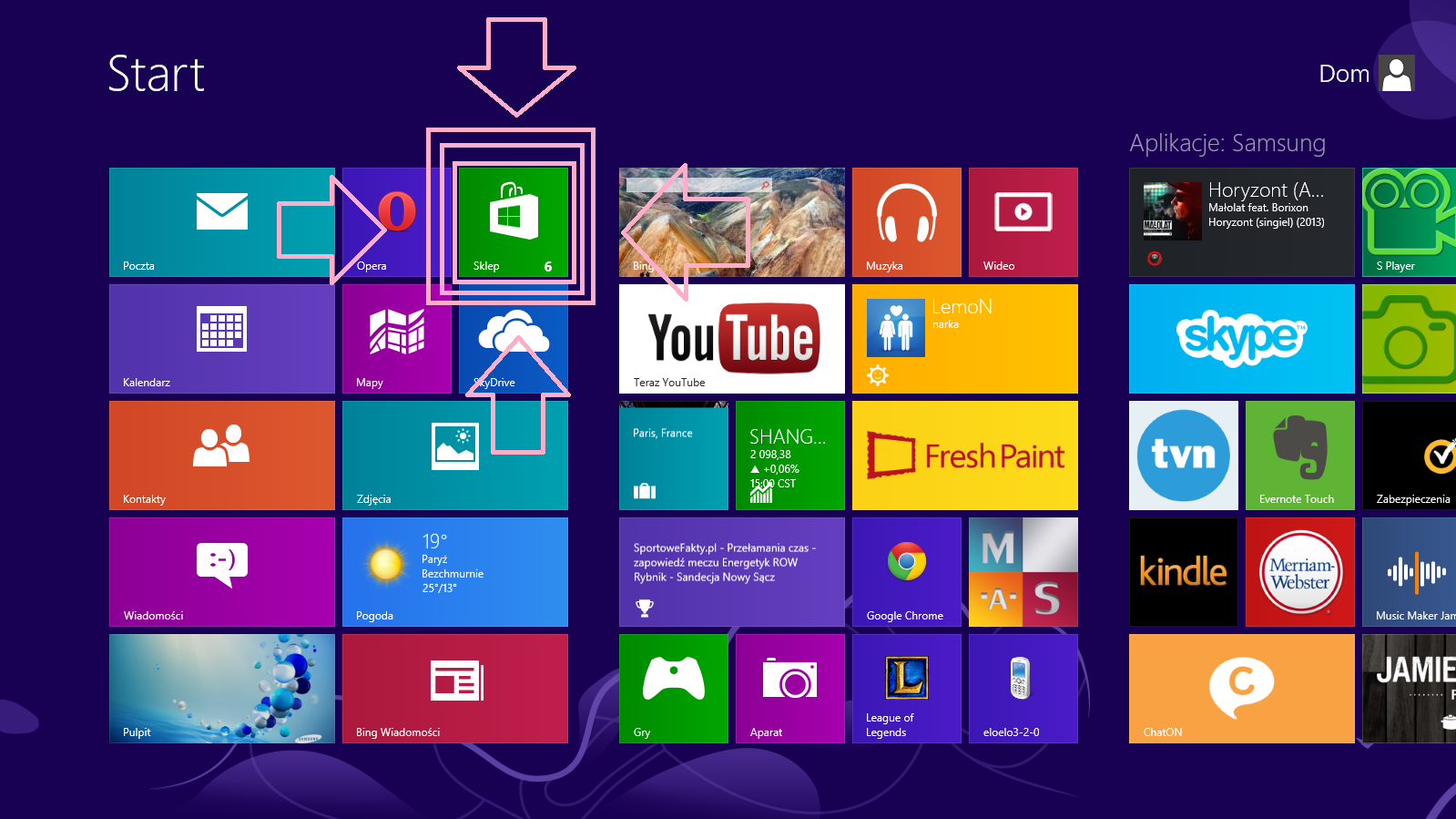Open the Wideo video tile
The image size is (1456, 819).
click(1023, 222)
